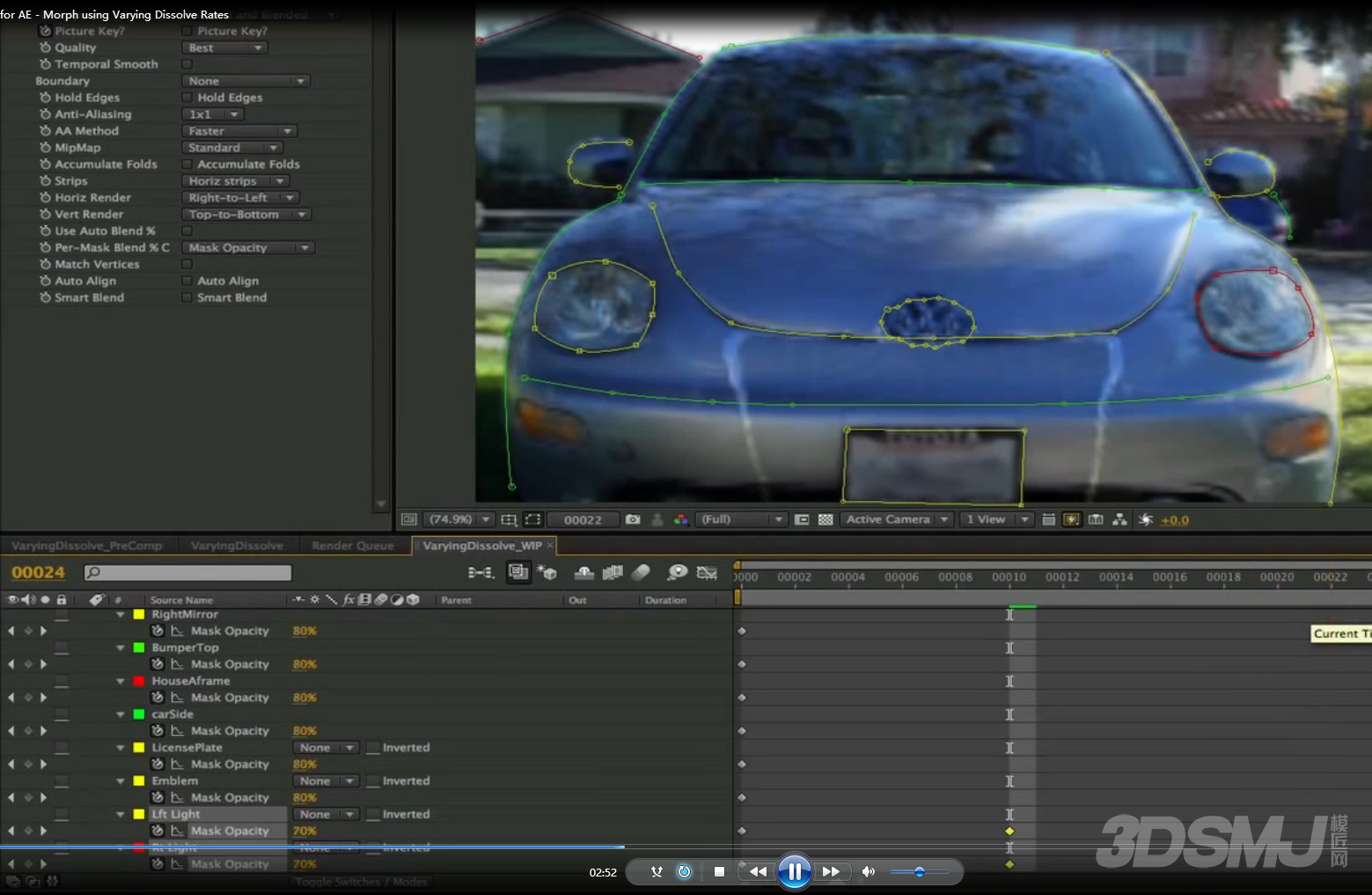Screen dimensions: 1372x895
Task: Switch to the VaryingDissolve tab
Action: [238, 546]
